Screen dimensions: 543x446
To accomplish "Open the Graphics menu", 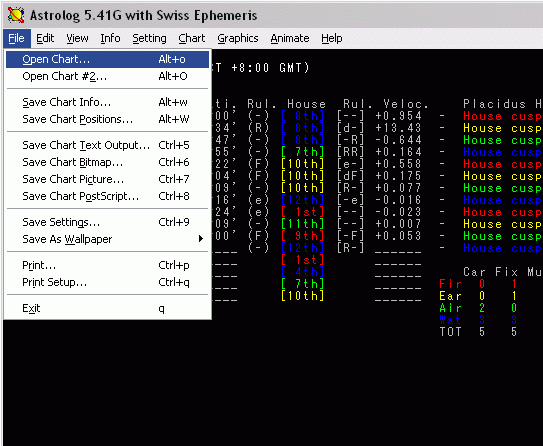I will (x=238, y=38).
